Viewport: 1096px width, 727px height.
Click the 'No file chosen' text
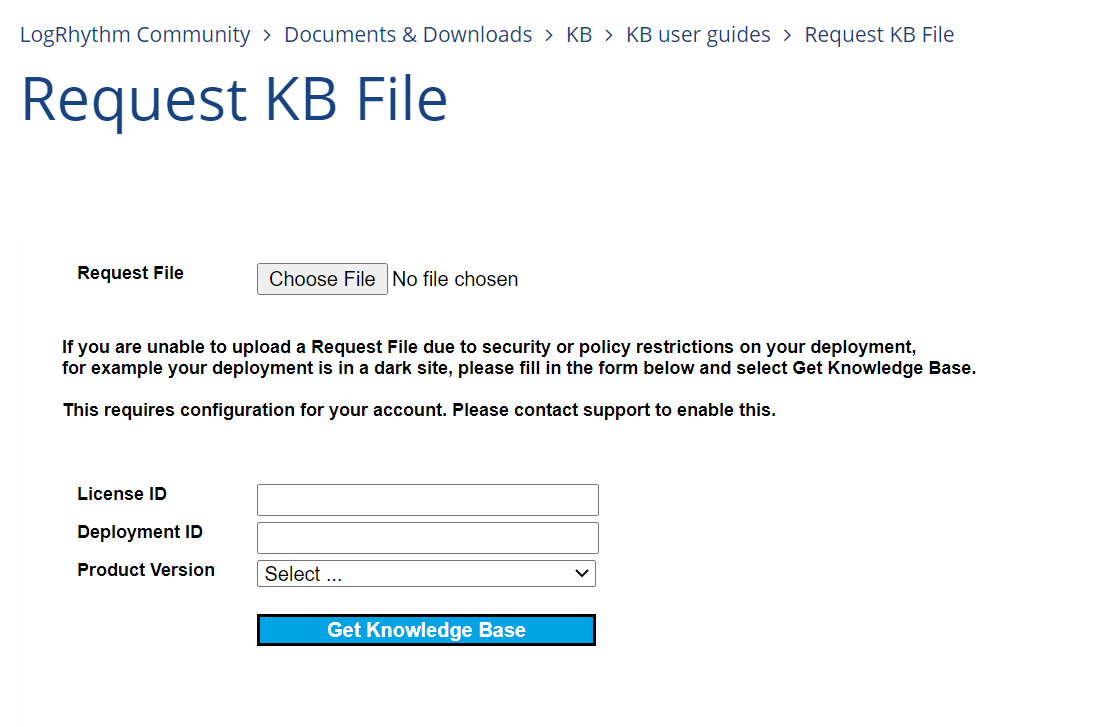[455, 280]
